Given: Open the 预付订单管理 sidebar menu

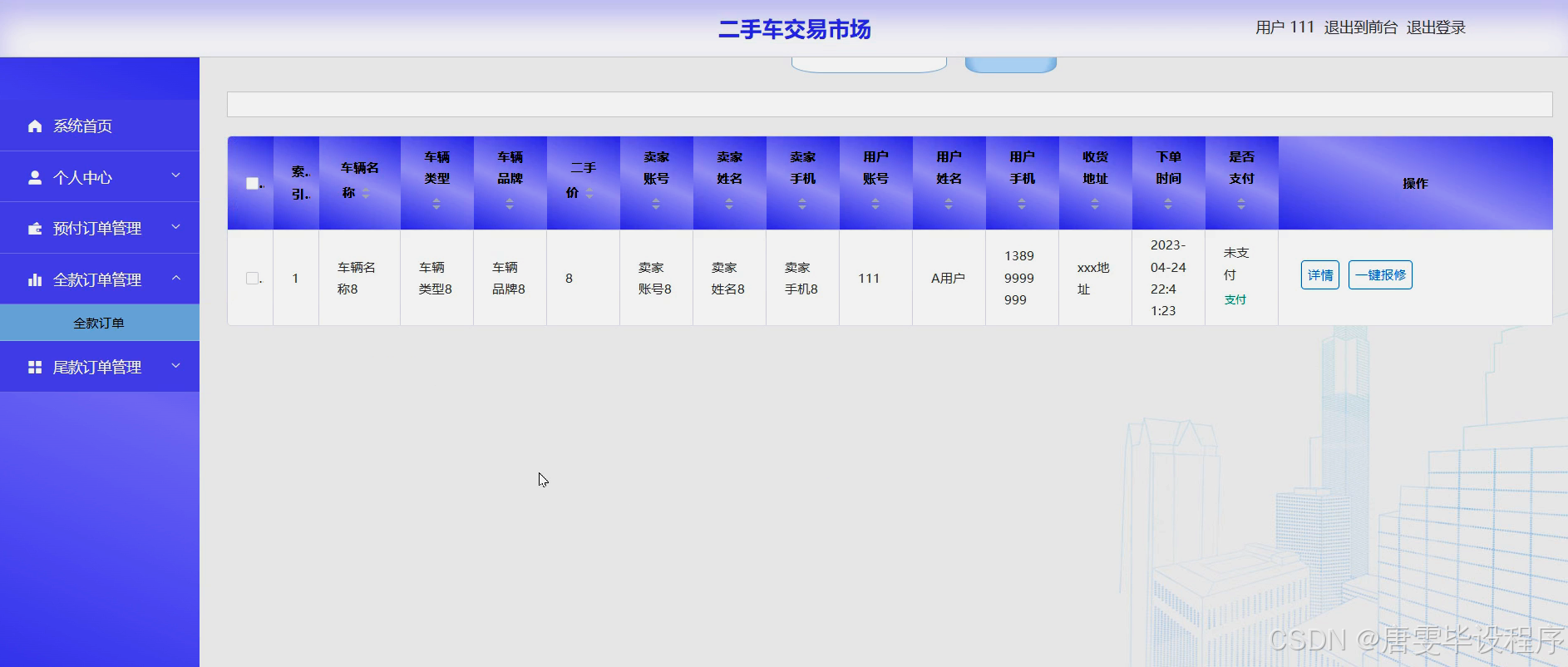Looking at the screenshot, I should (100, 228).
